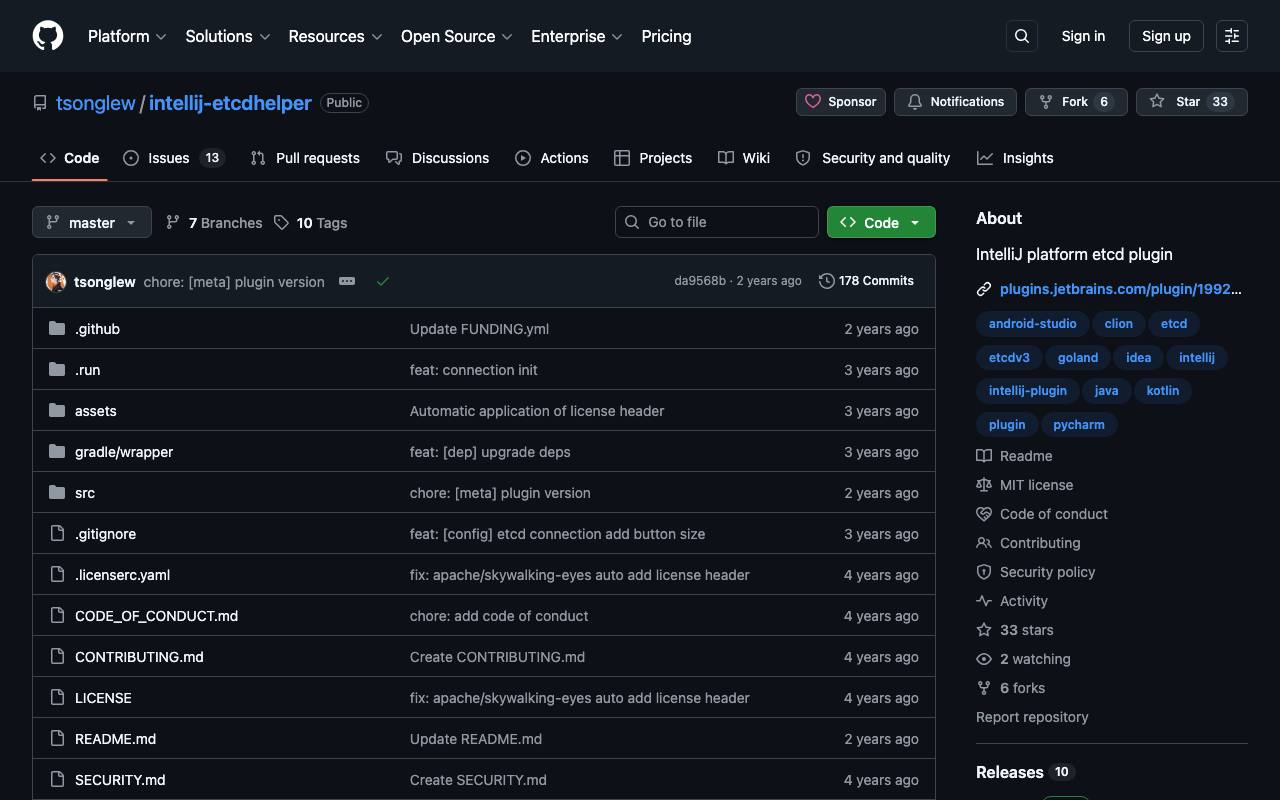This screenshot has height=800, width=1280.
Task: Click the scale icon next to MIT license
Action: 984,485
